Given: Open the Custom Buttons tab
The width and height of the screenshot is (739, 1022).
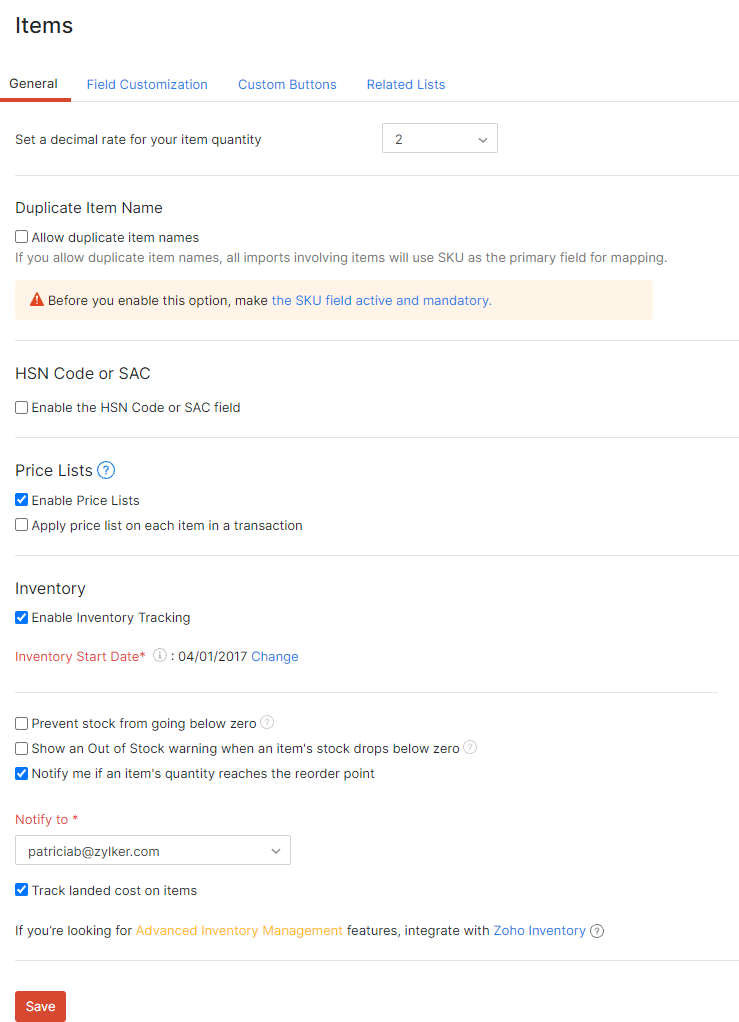Looking at the screenshot, I should [287, 85].
